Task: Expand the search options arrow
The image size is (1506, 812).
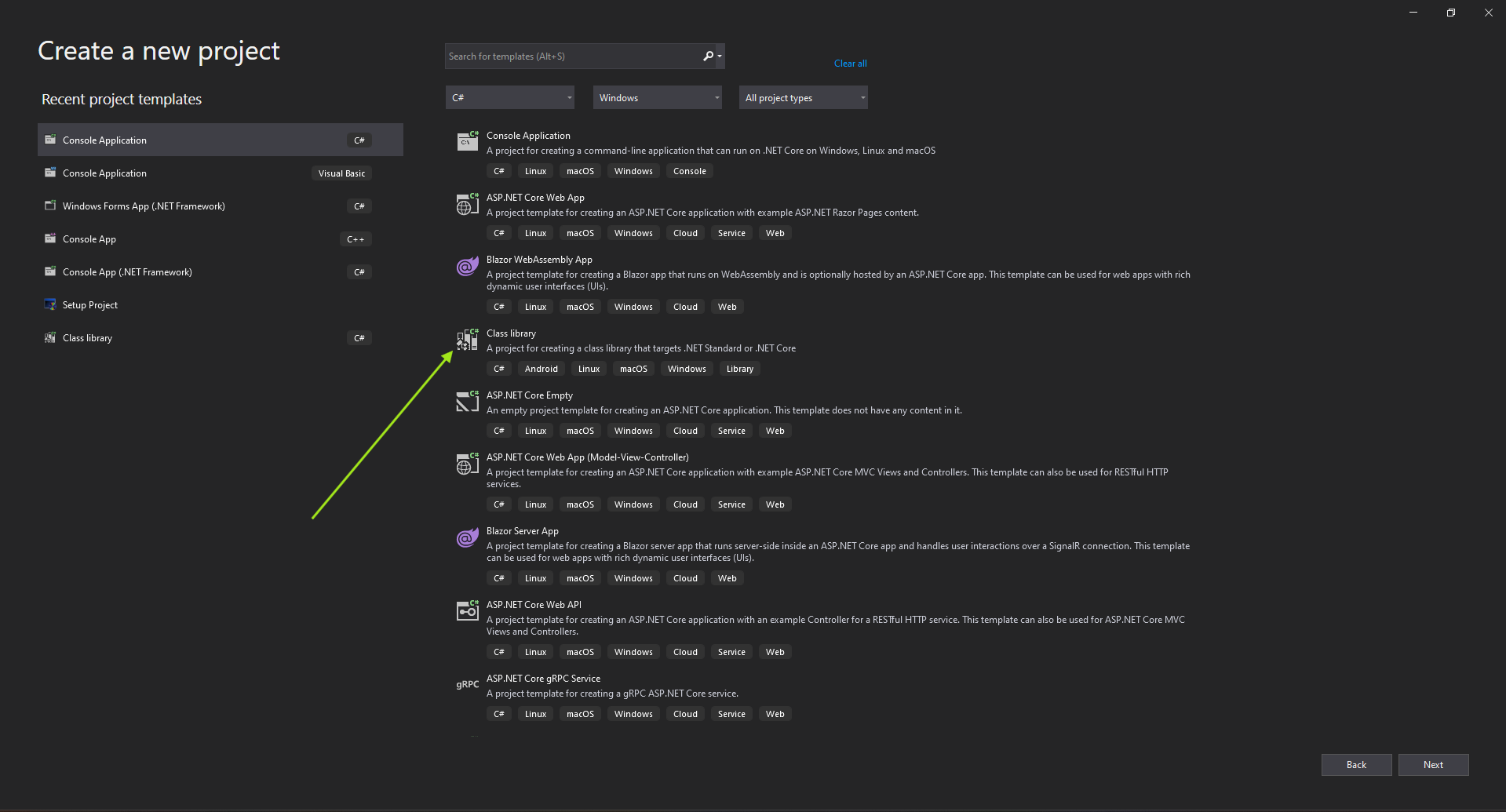Action: pyautogui.click(x=720, y=56)
